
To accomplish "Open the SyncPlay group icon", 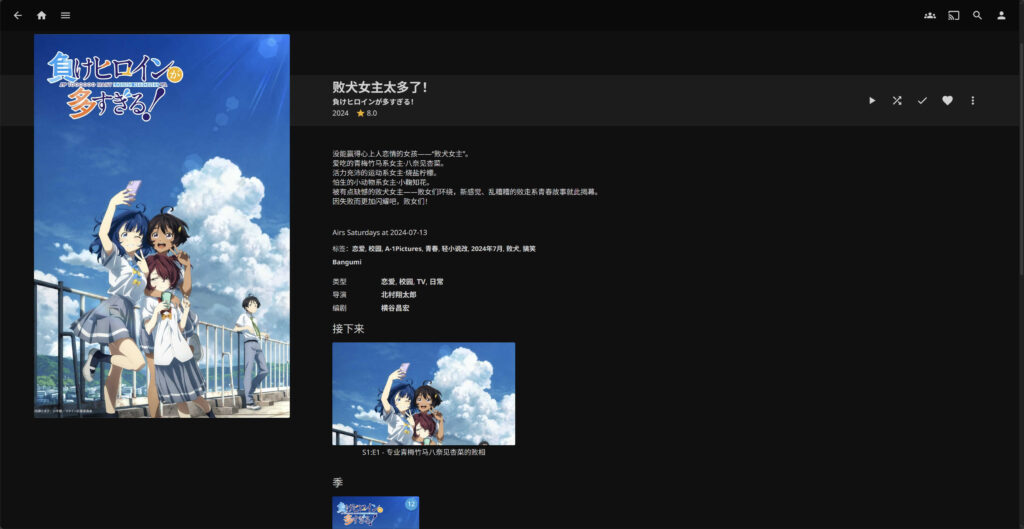I will (930, 15).
